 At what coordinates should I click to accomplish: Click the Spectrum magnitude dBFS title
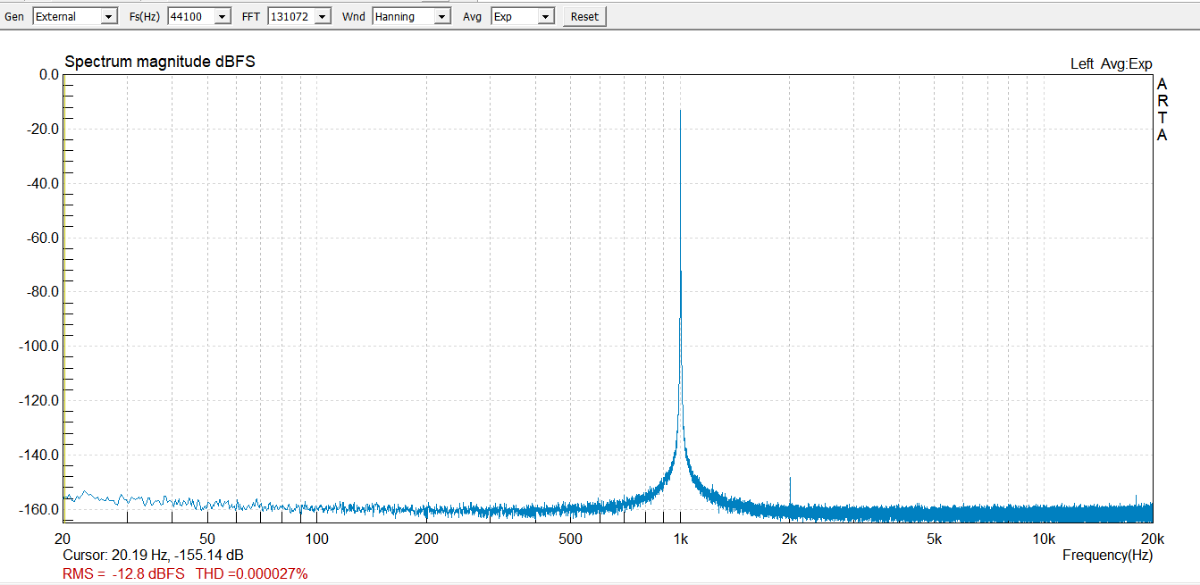tap(158, 61)
